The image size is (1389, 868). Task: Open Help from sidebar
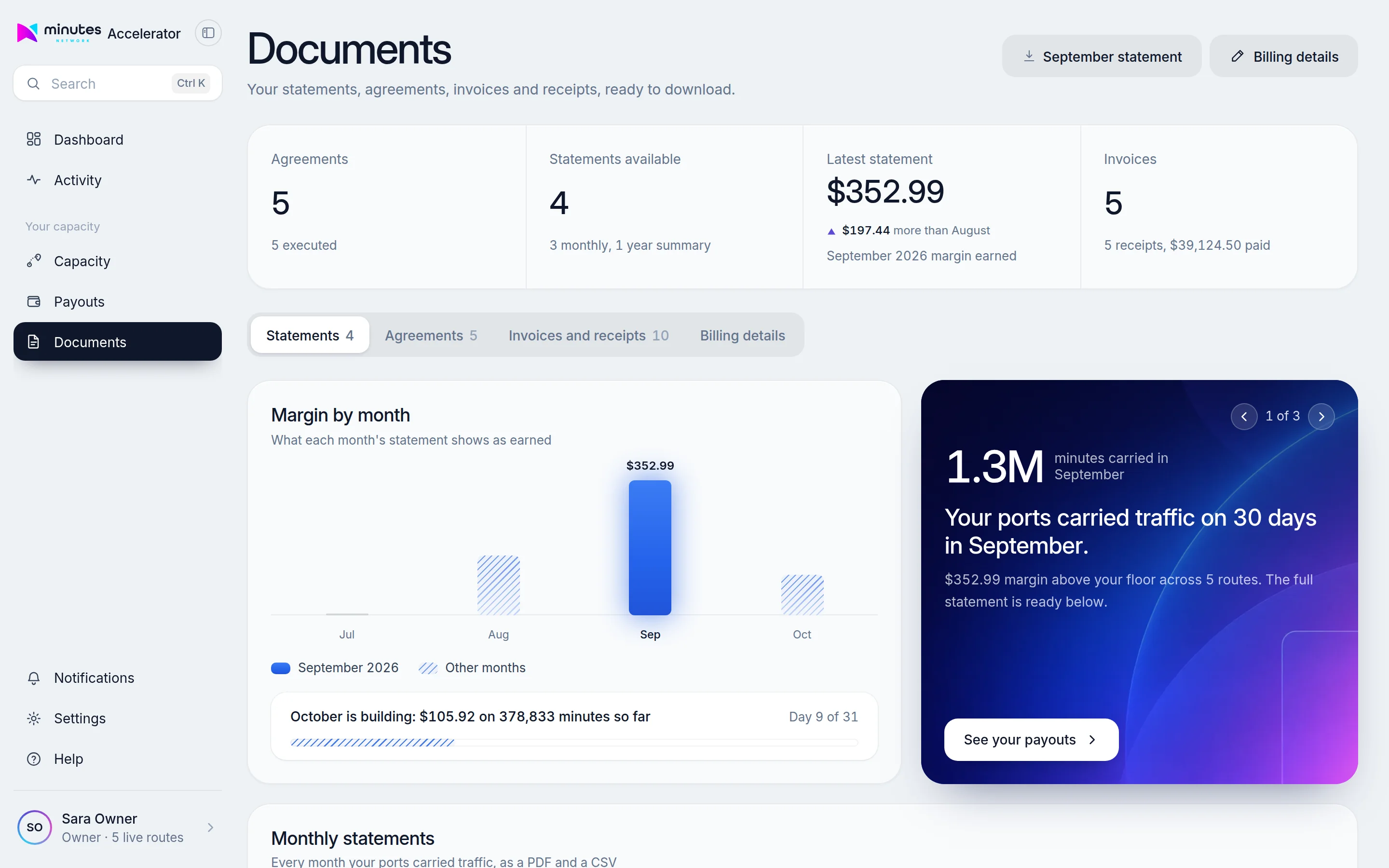tap(118, 759)
